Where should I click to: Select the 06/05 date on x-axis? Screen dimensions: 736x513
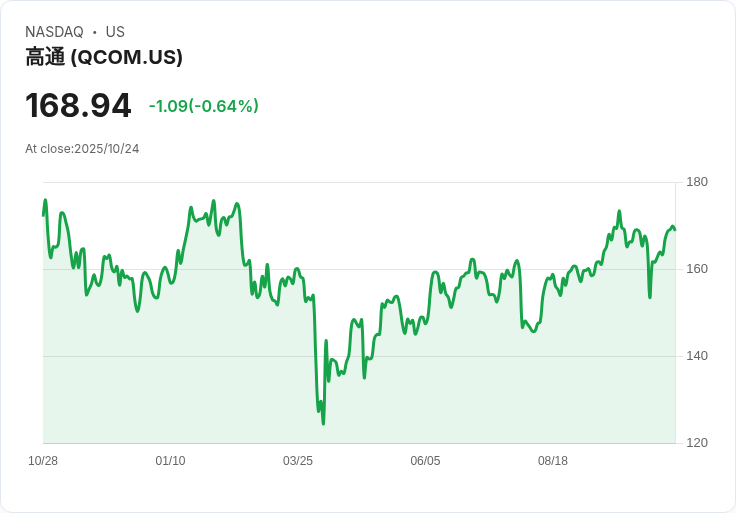425,461
